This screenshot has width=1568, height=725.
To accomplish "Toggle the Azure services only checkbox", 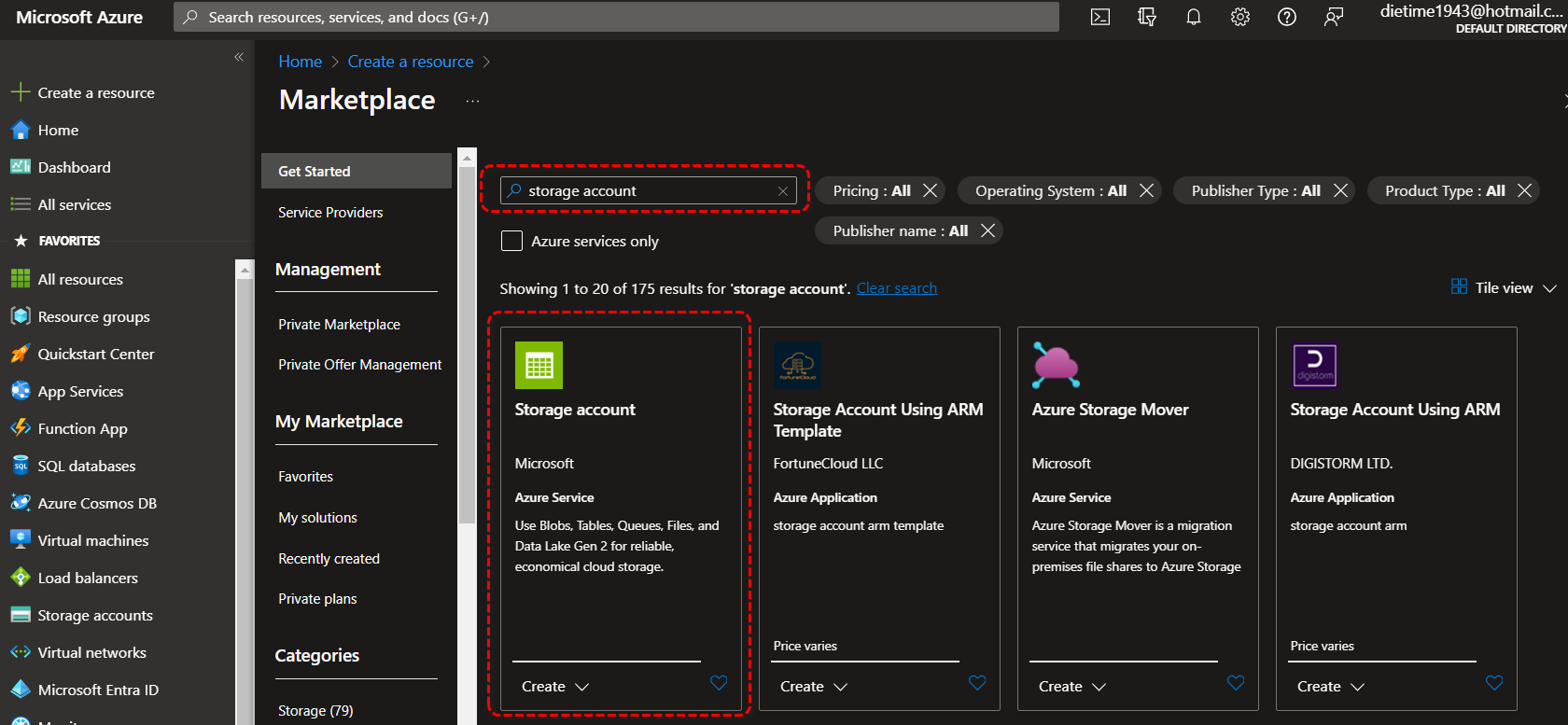I will tap(511, 241).
